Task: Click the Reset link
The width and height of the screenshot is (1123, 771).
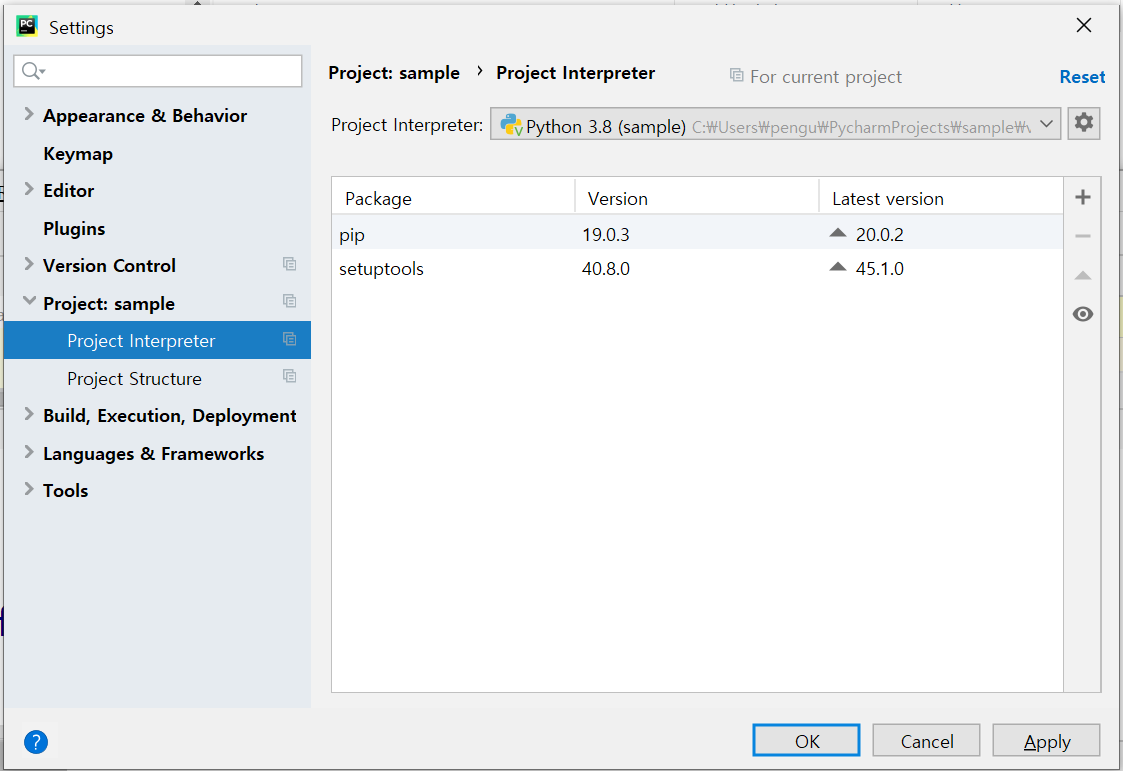Action: (x=1082, y=77)
